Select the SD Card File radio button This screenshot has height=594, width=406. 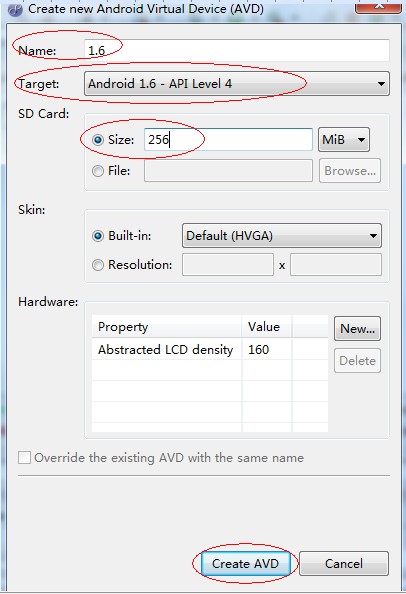[x=98, y=171]
